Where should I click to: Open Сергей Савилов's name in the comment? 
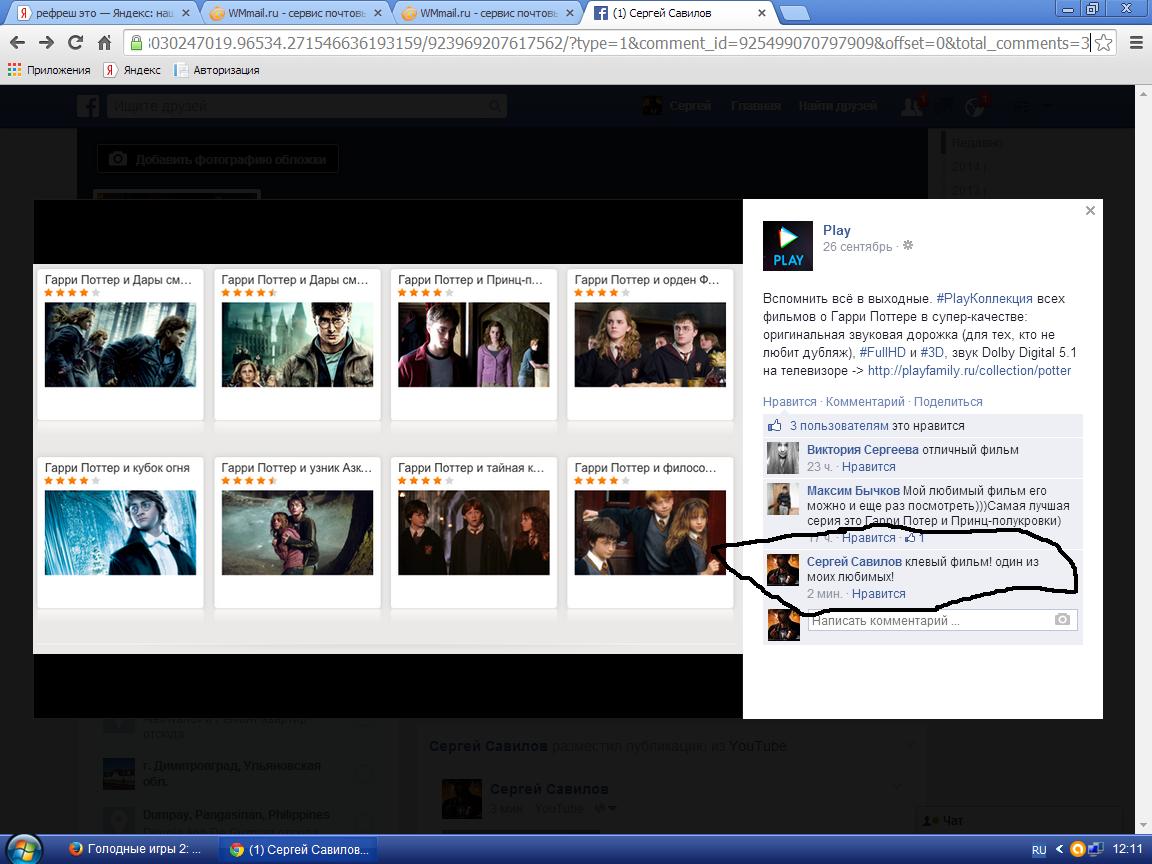pyautogui.click(x=854, y=561)
